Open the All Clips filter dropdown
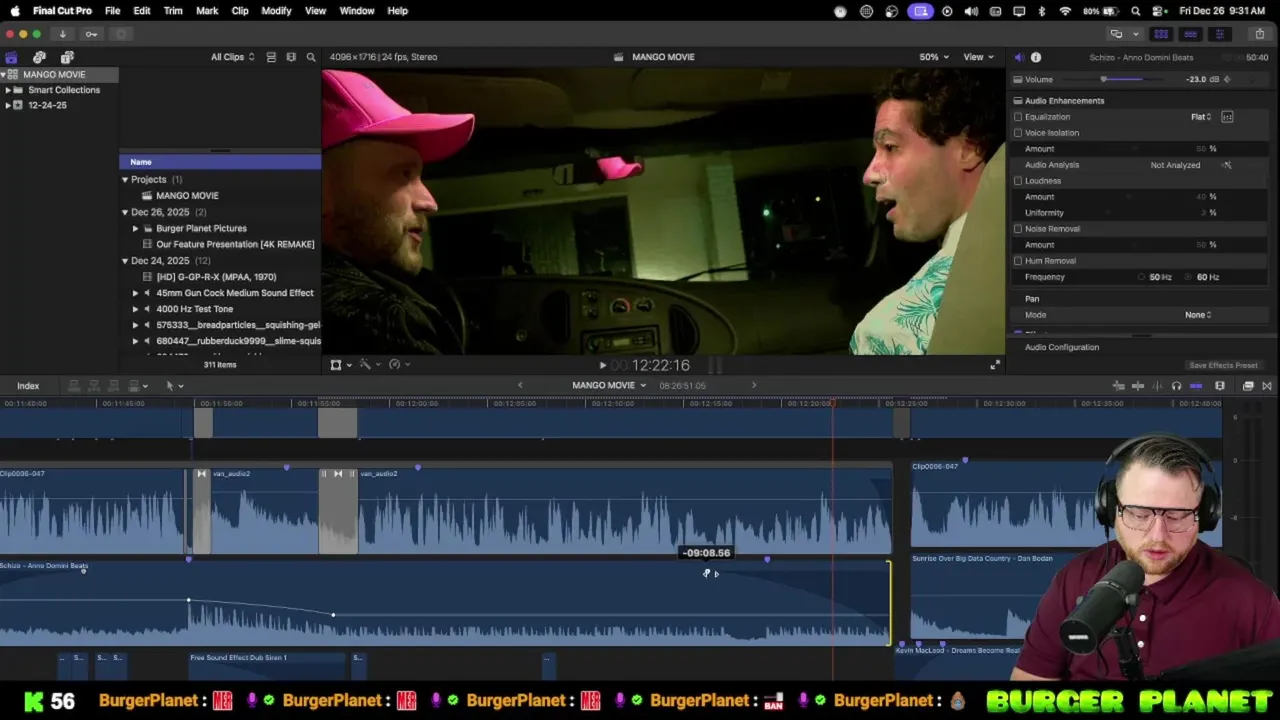This screenshot has height=720, width=1280. coord(232,57)
